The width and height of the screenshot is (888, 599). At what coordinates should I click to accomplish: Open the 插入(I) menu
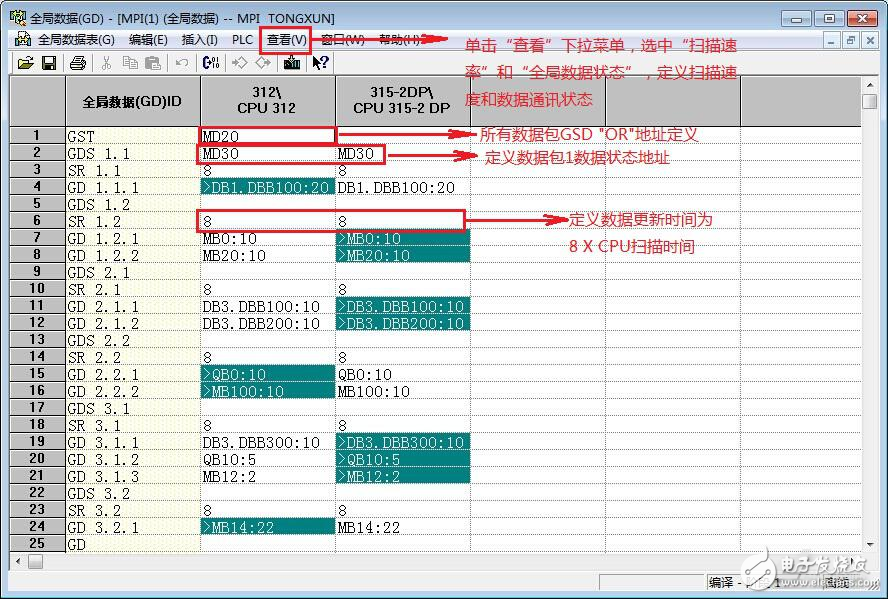click(199, 40)
